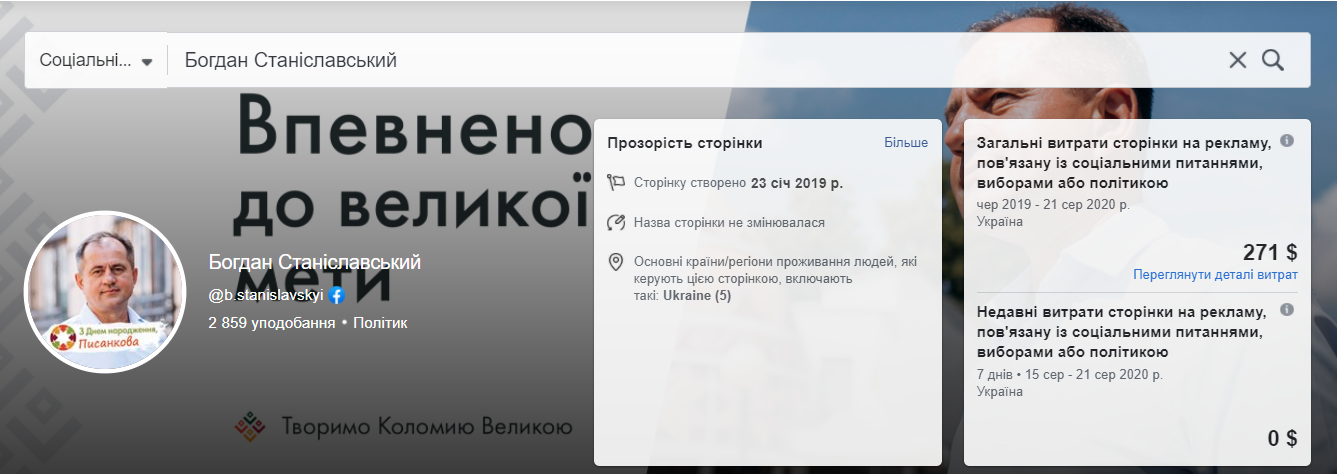
Task: Click the @b.stanislavskyi handle
Action: (267, 295)
